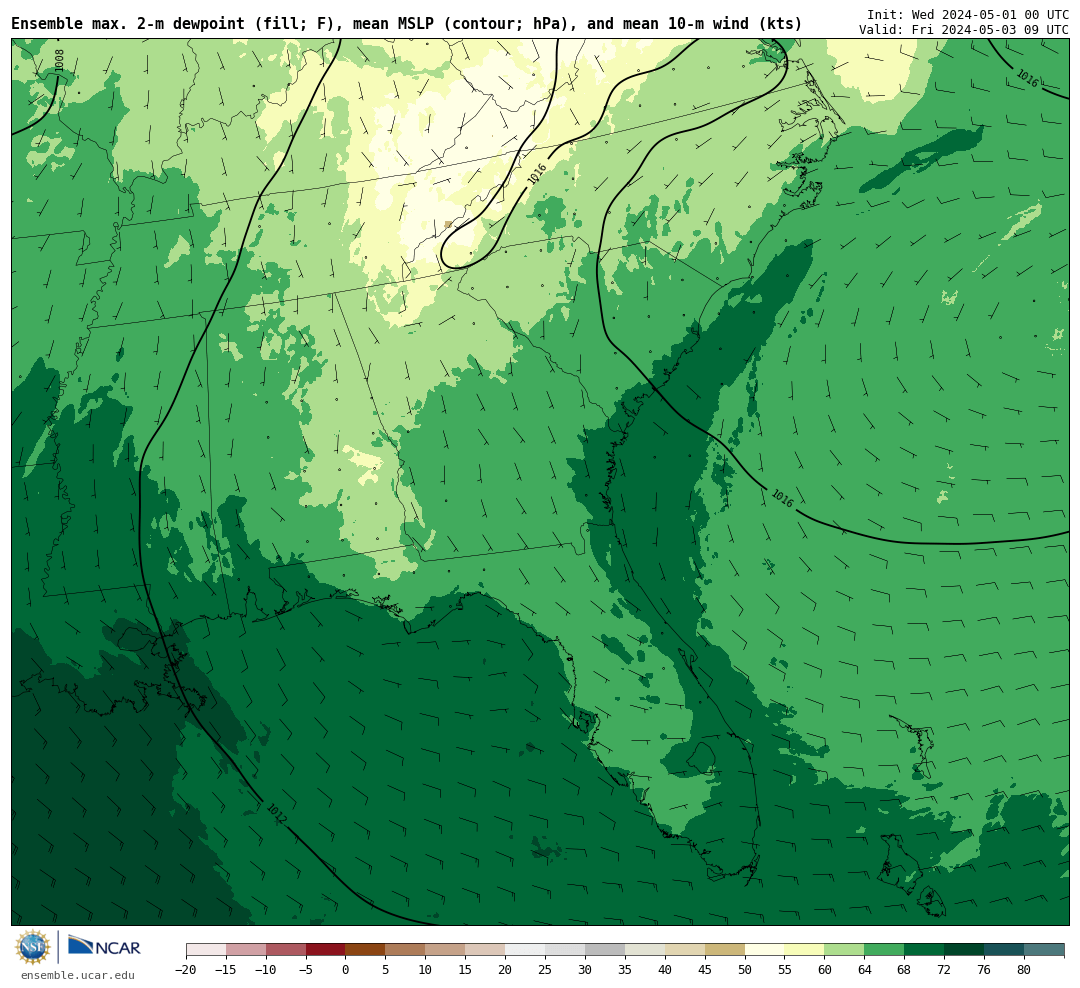Pick the 40 to 45 beige colorbar swatch
1080x988 pixels.
685,950
